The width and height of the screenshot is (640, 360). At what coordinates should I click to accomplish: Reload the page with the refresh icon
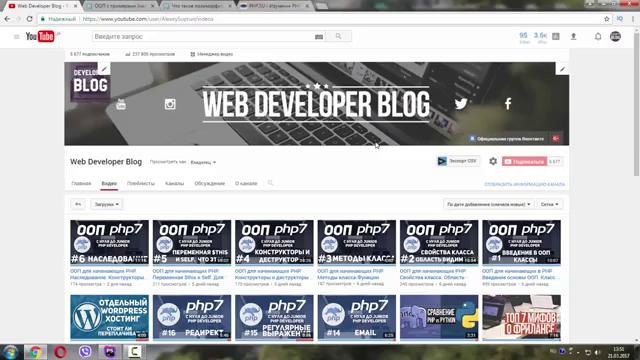tap(29, 19)
